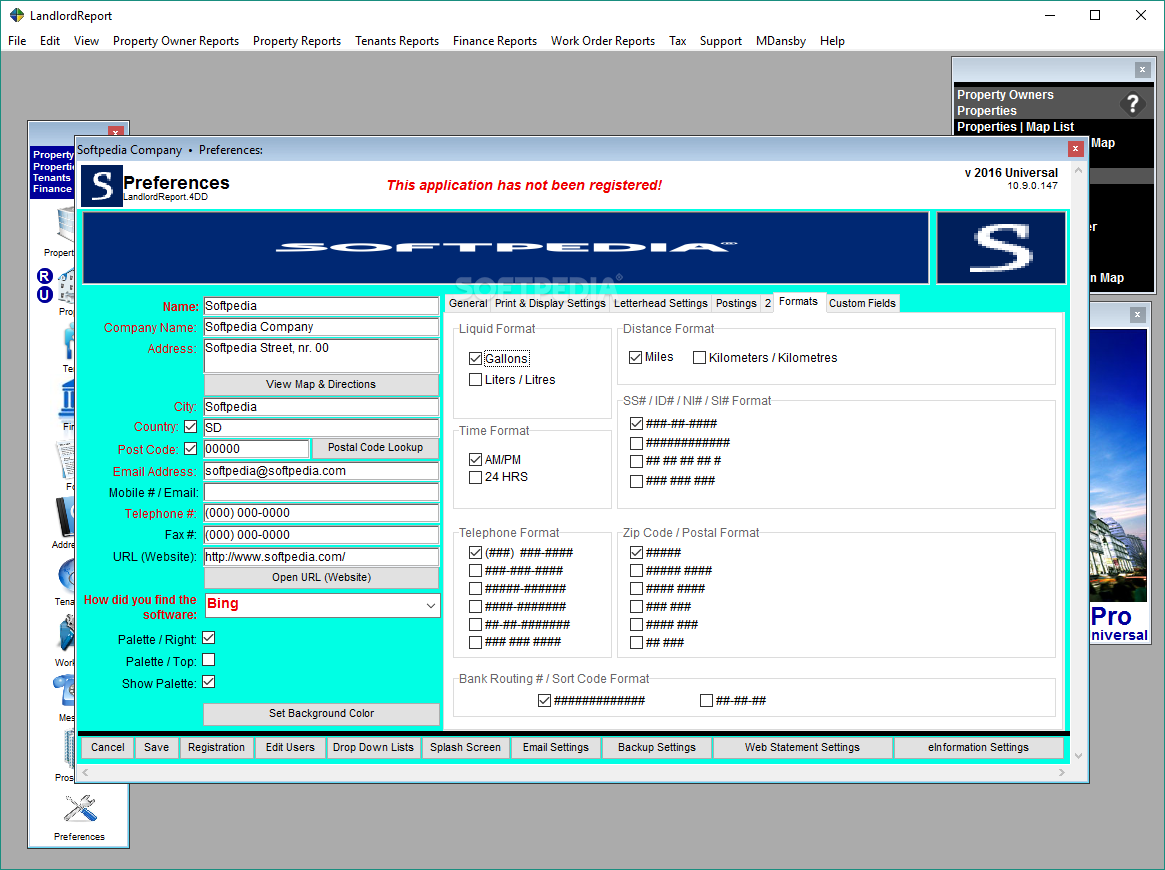Open the Tenants Reports menu
Screen dimensions: 1165x870
(397, 41)
